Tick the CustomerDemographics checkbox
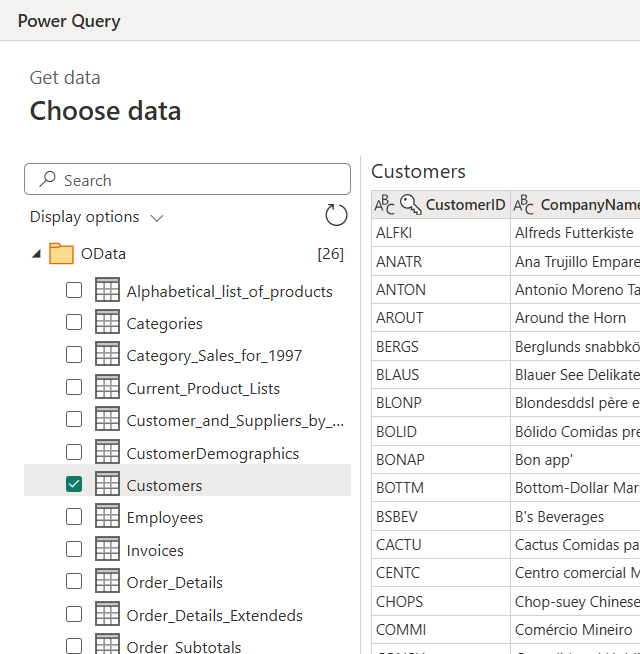This screenshot has width=640, height=654. pyautogui.click(x=74, y=453)
